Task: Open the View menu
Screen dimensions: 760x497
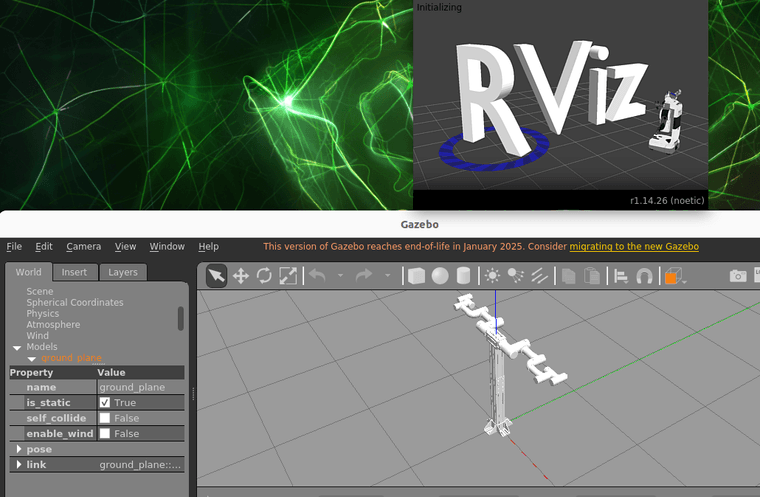Action: 125,246
